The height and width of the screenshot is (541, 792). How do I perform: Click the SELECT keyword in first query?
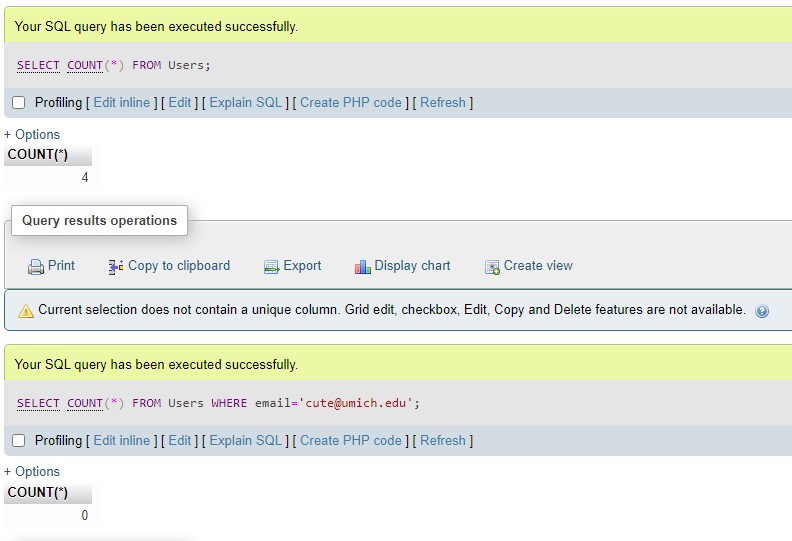[38, 66]
